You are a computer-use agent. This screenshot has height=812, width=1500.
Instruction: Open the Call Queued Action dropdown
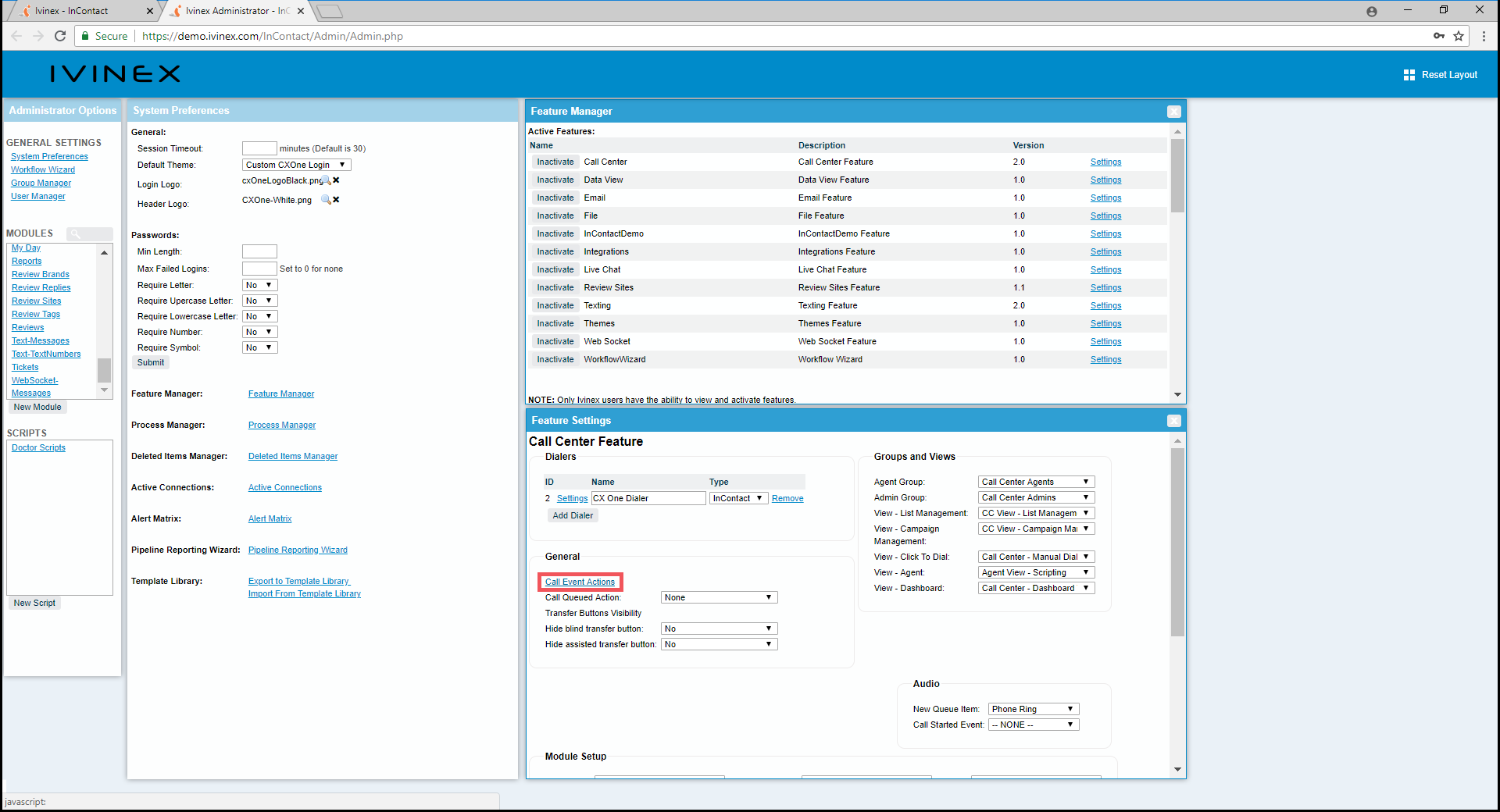click(719, 597)
